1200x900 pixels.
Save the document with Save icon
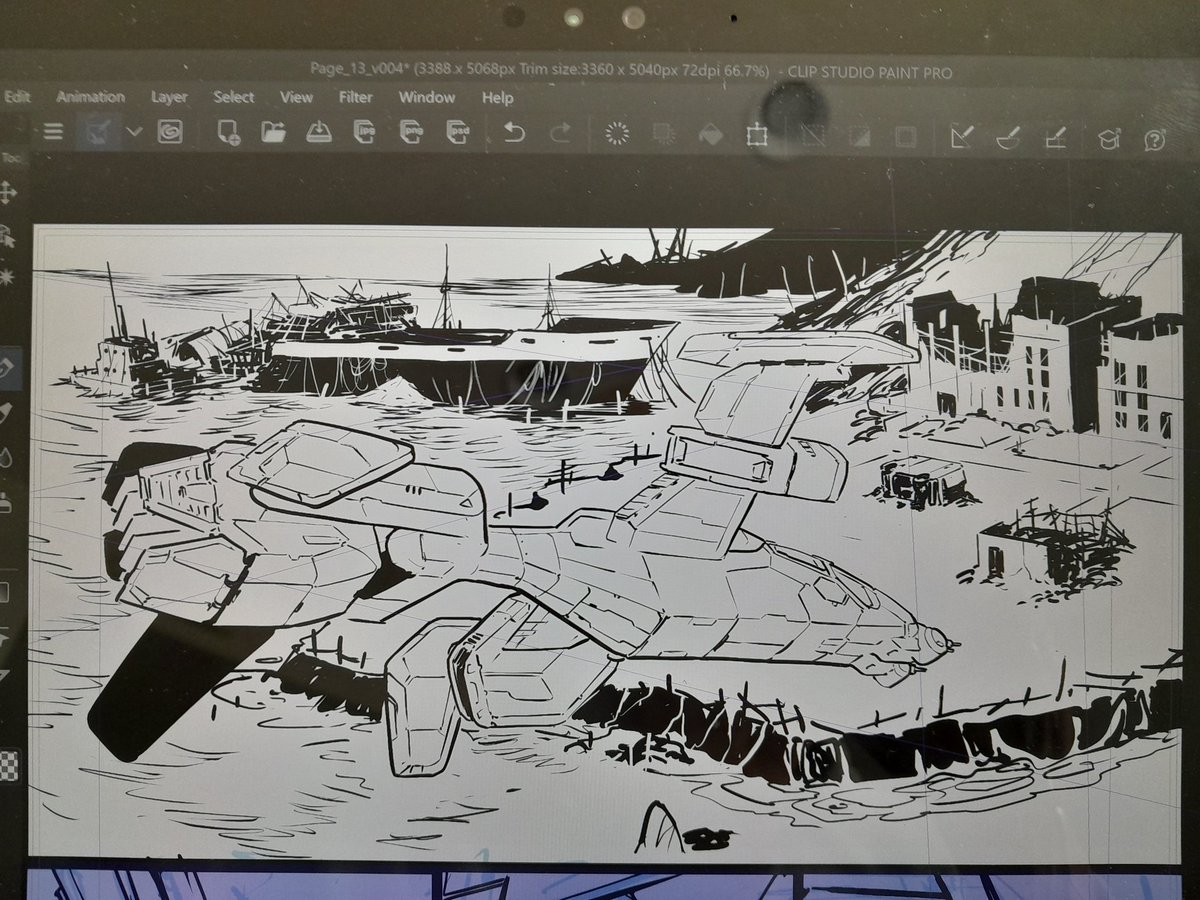(318, 132)
